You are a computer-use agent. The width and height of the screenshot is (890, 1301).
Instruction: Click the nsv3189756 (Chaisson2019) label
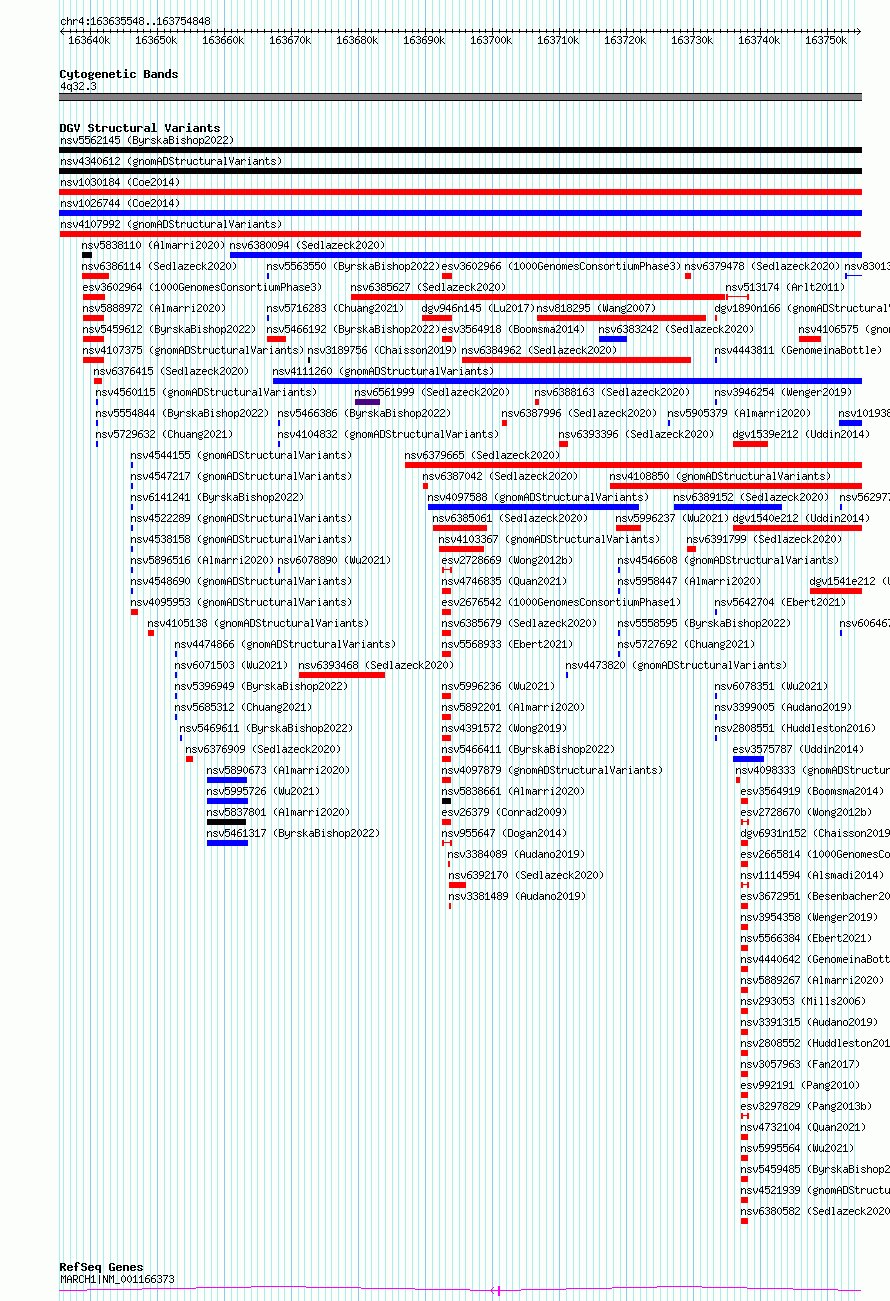(382, 350)
